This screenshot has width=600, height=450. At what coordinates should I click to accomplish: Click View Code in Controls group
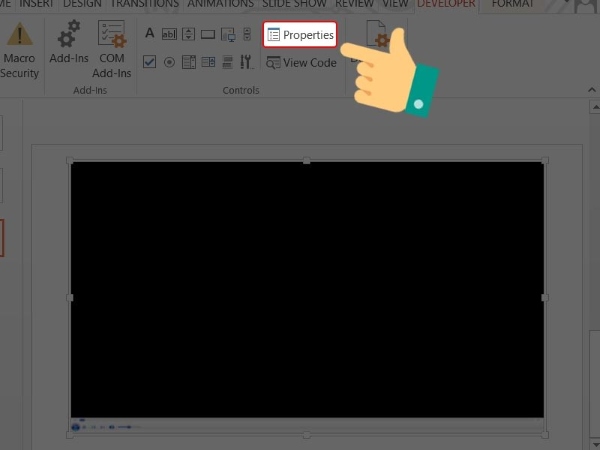click(301, 62)
